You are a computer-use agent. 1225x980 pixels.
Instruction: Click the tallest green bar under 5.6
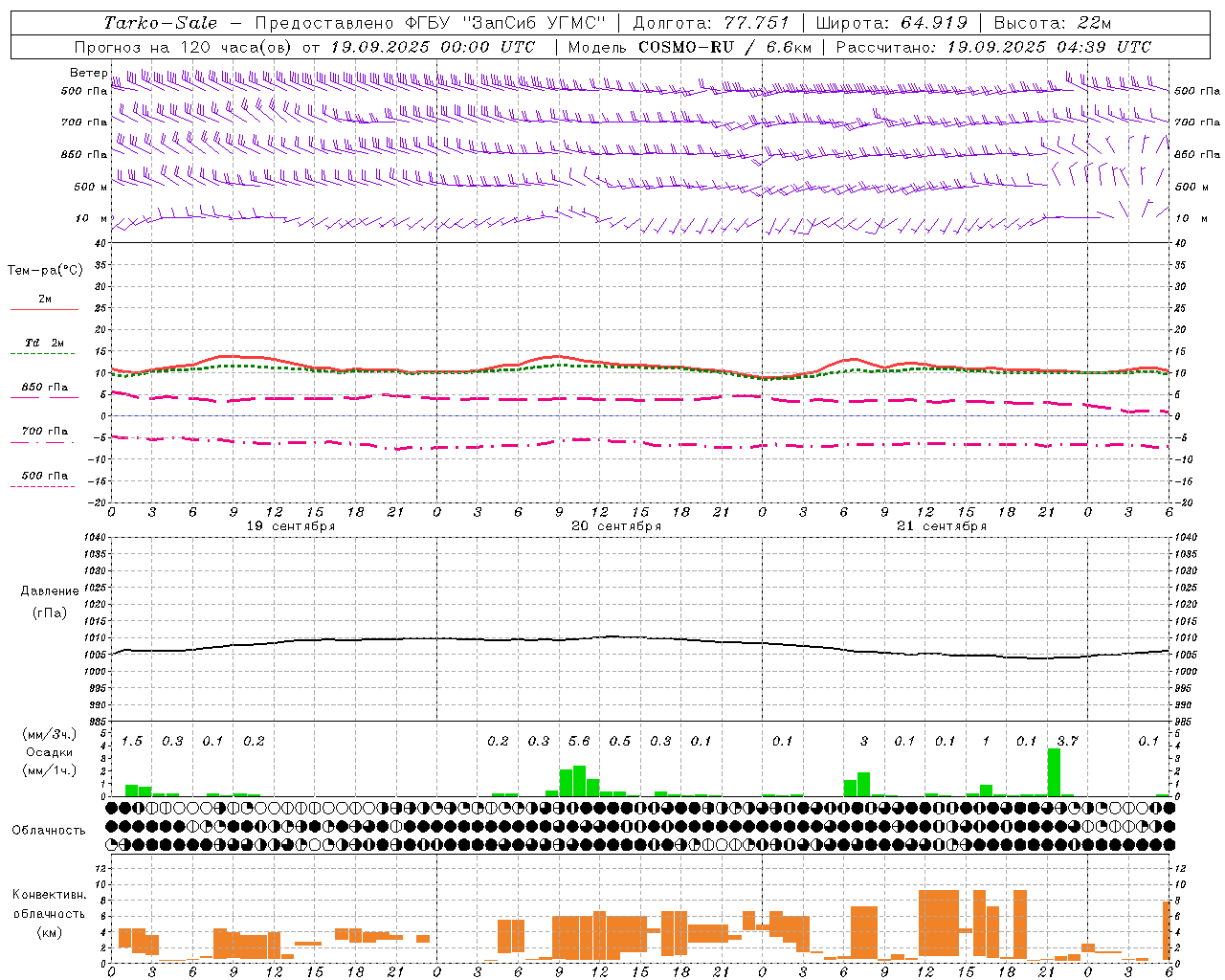pos(579,781)
